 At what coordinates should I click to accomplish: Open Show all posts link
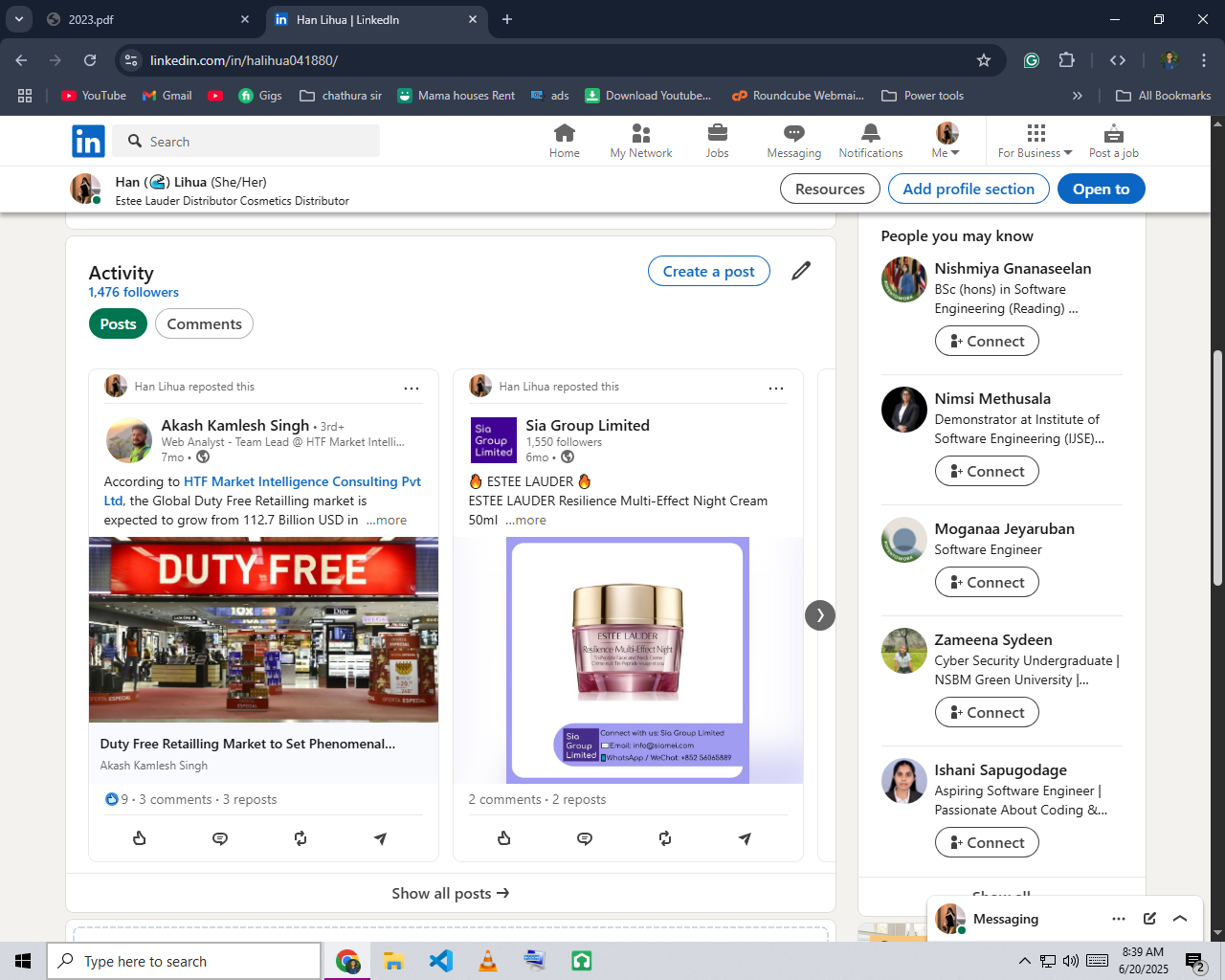click(x=451, y=894)
